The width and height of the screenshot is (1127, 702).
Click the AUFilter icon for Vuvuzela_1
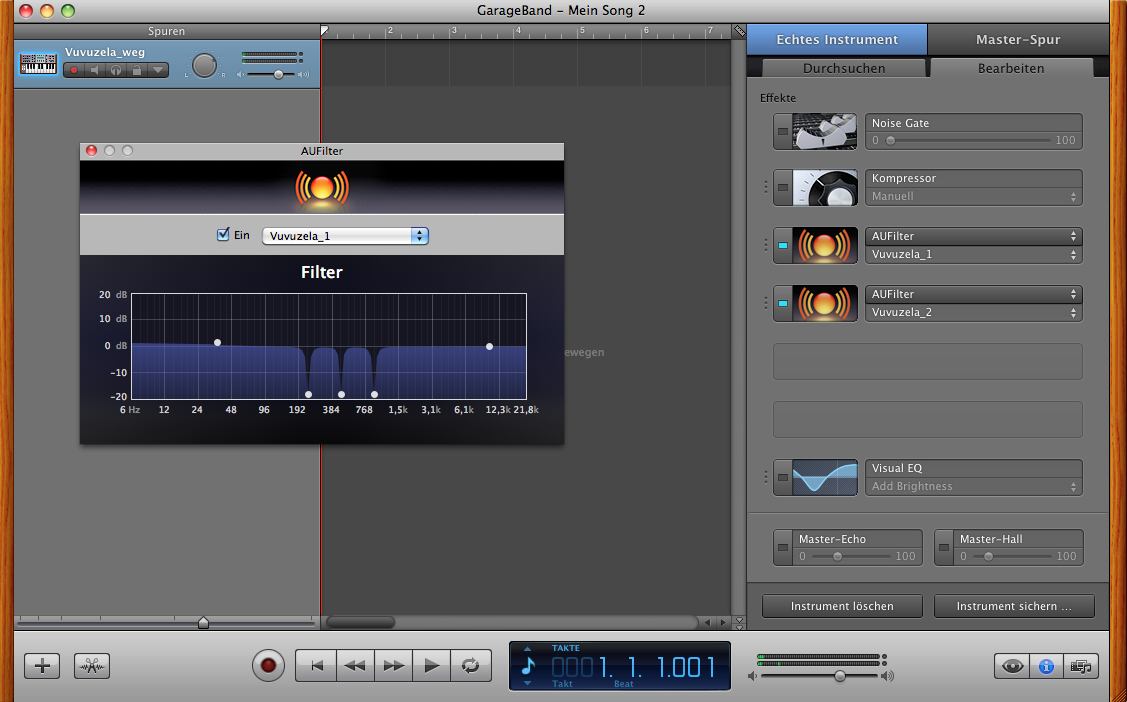tap(824, 246)
